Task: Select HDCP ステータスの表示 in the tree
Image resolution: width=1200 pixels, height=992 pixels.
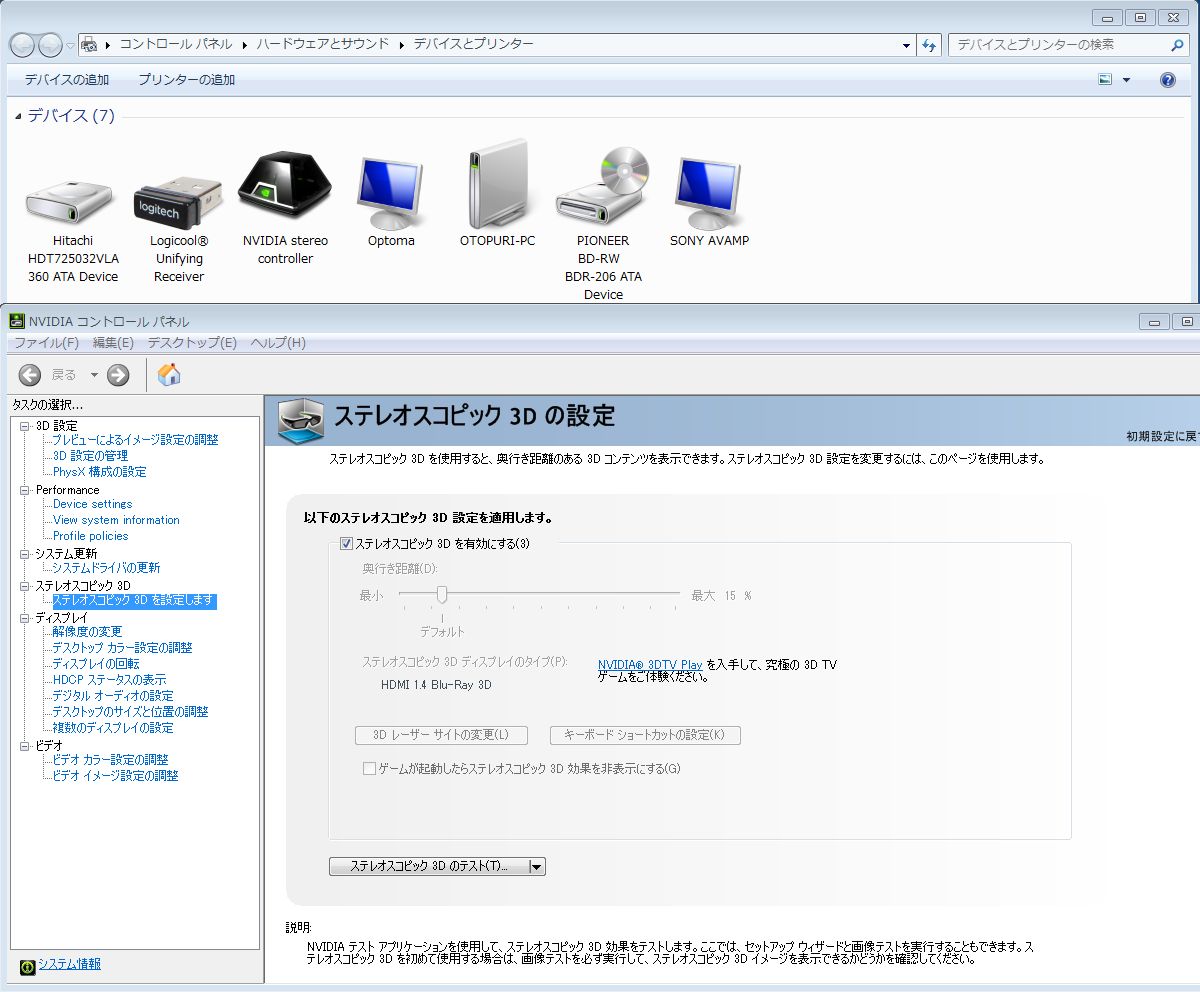Action: tap(109, 680)
